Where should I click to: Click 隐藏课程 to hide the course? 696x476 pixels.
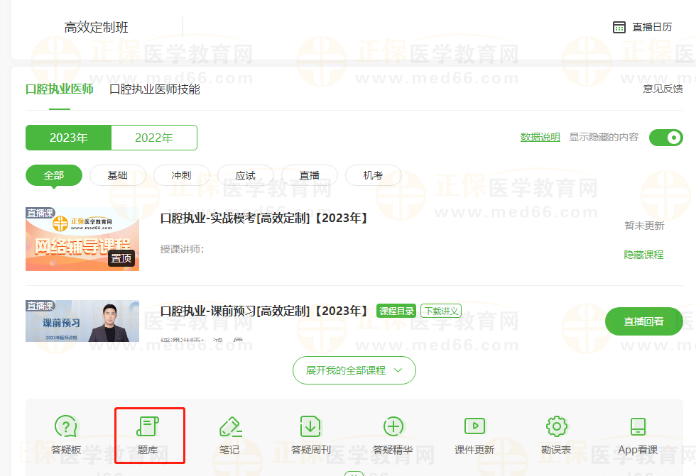[x=643, y=255]
